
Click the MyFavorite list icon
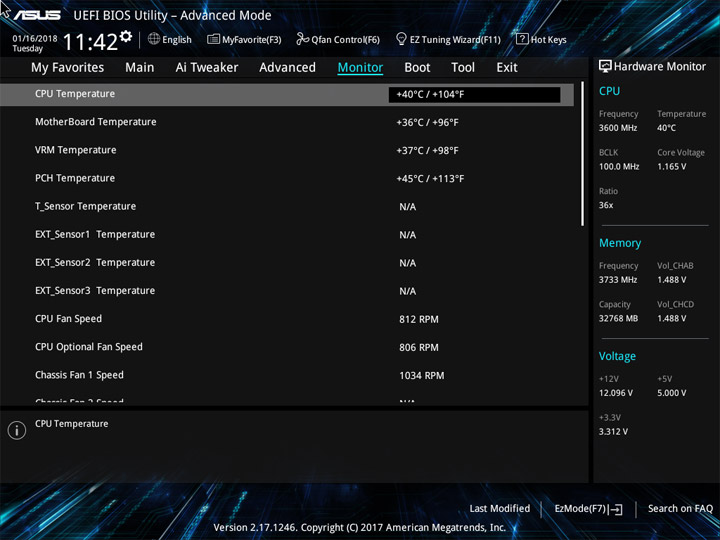pyautogui.click(x=213, y=39)
